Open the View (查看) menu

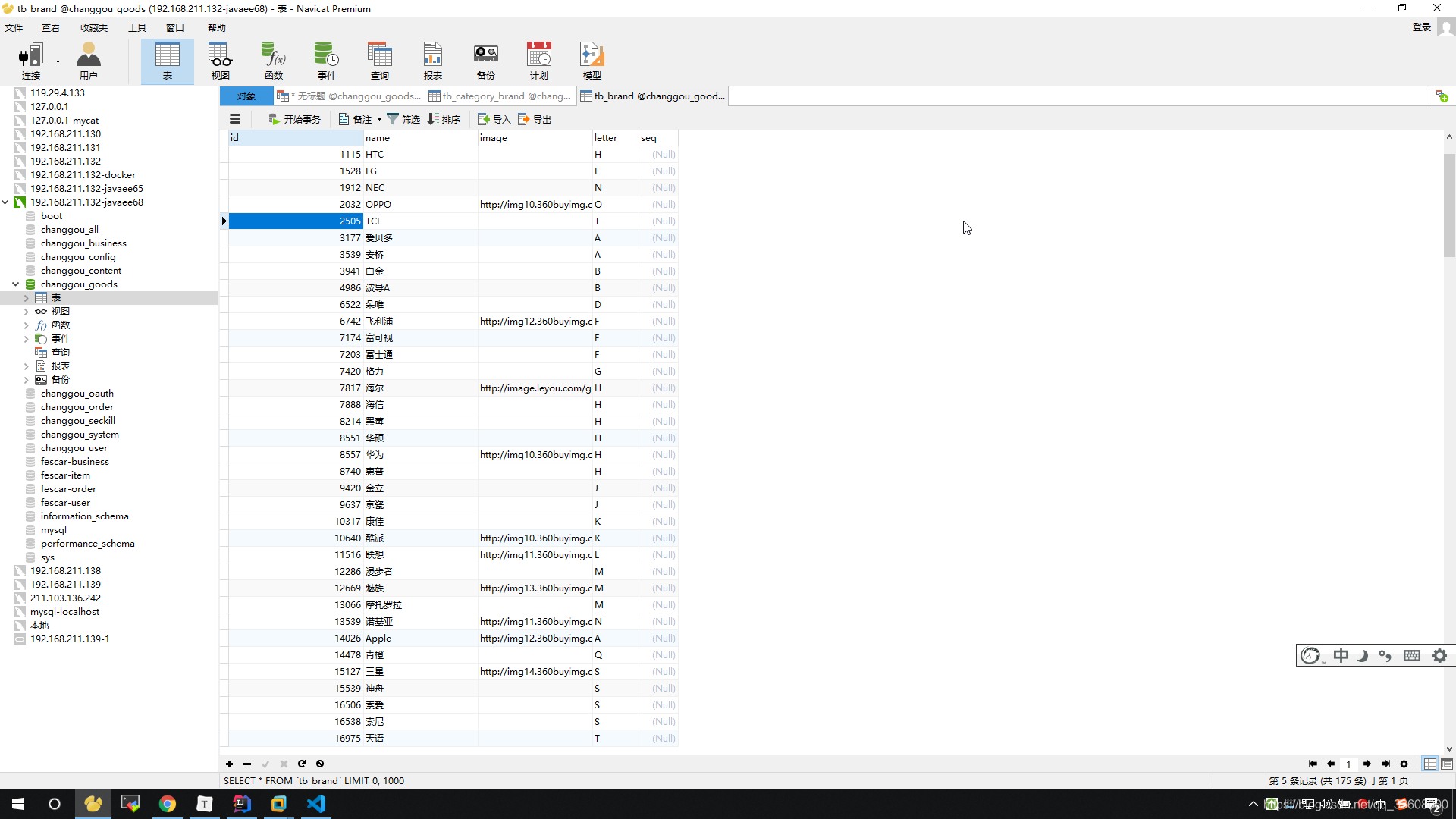[x=51, y=27]
